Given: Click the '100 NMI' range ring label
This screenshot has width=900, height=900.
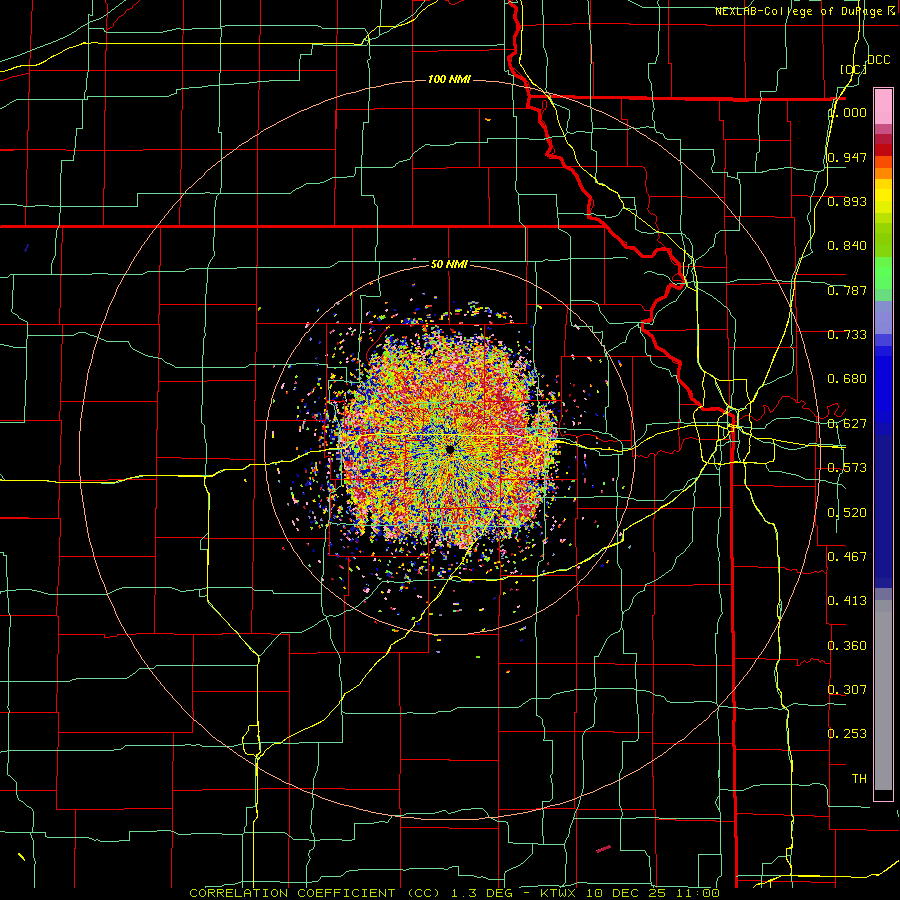Looking at the screenshot, I should 449,79.
